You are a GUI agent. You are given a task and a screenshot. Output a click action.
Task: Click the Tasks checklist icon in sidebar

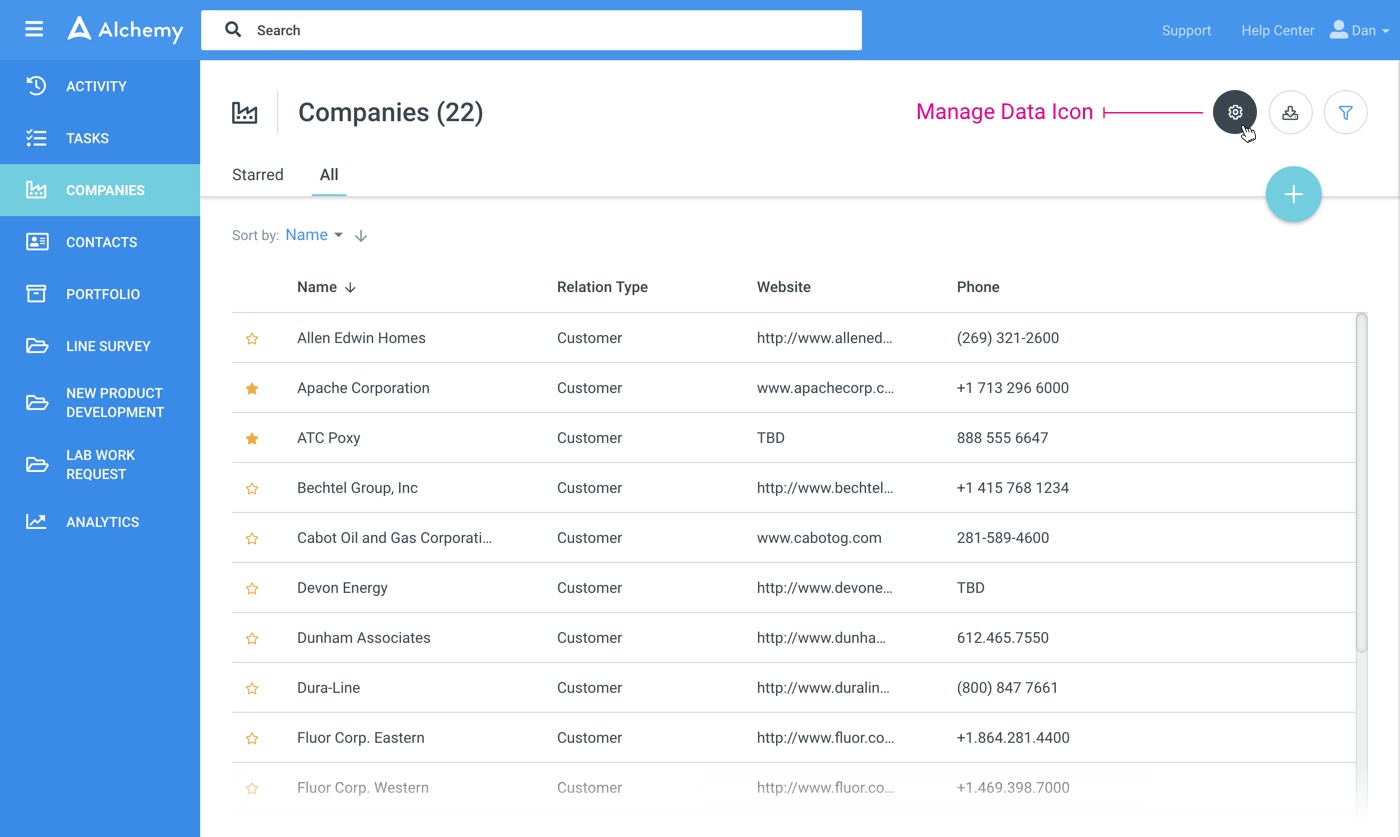(x=36, y=138)
